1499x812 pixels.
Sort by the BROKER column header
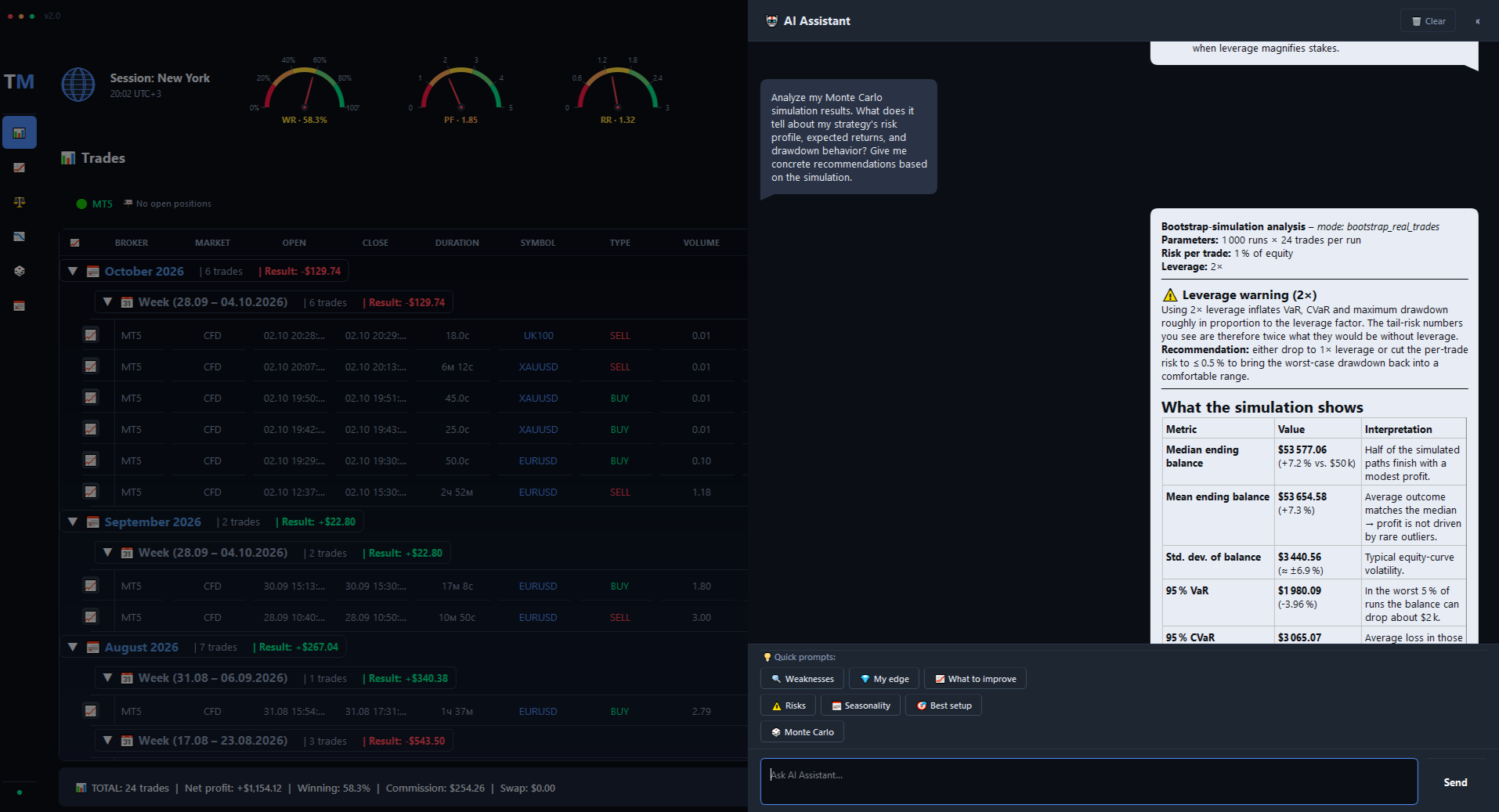[x=132, y=243]
